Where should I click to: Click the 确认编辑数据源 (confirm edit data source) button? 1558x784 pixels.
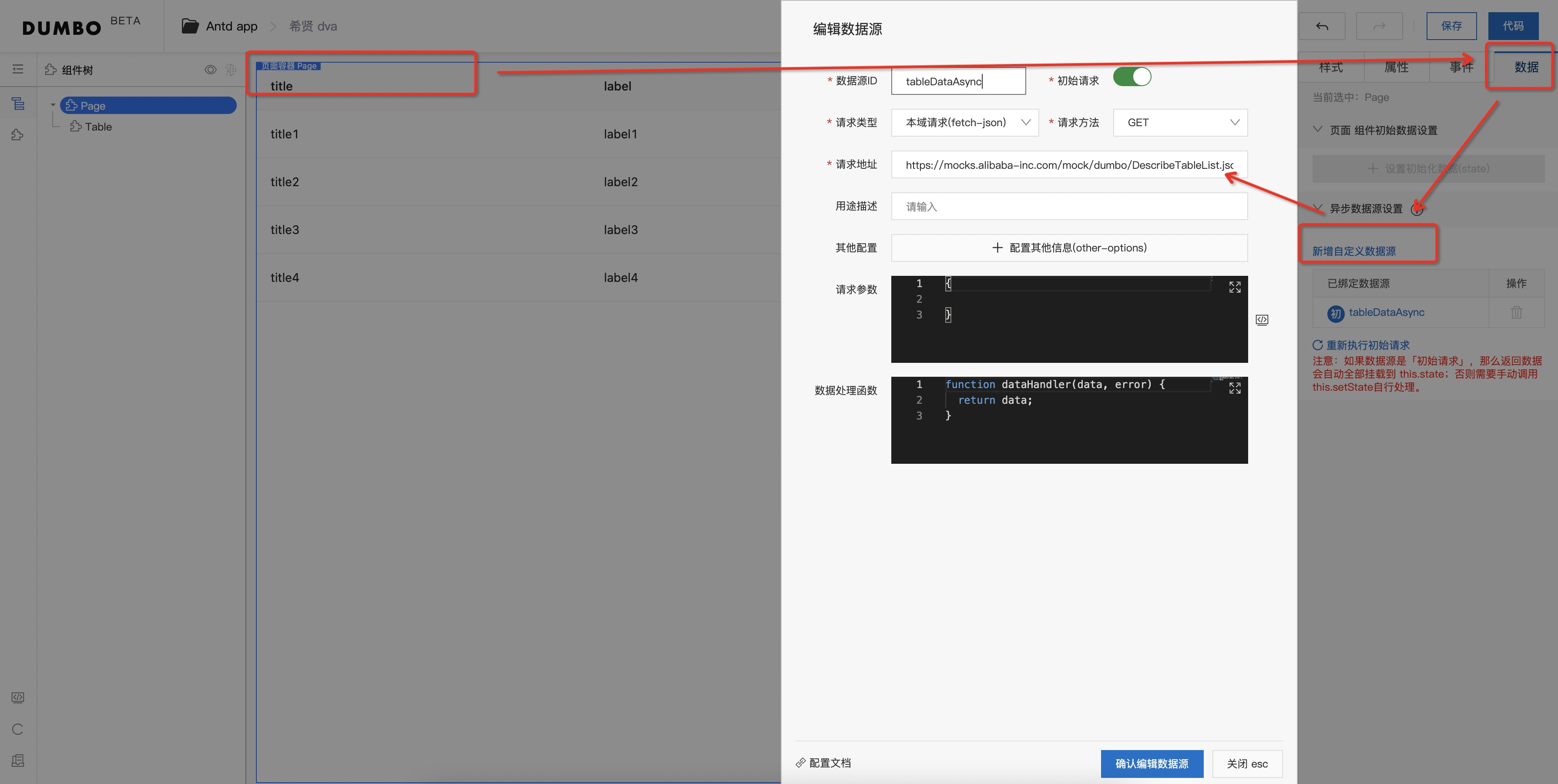(x=1152, y=764)
